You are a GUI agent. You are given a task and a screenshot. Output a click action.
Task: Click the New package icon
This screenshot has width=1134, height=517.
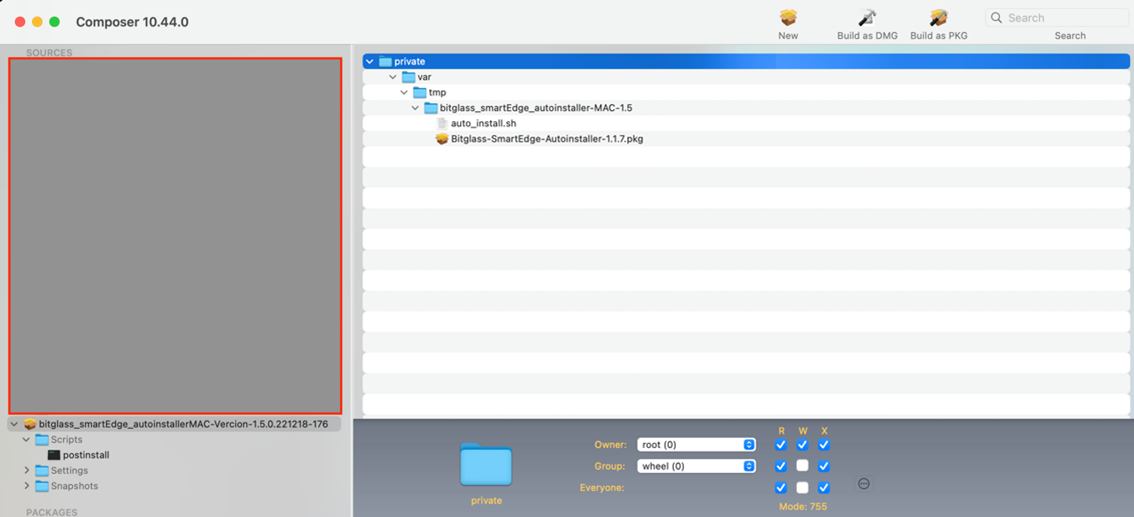(x=788, y=18)
